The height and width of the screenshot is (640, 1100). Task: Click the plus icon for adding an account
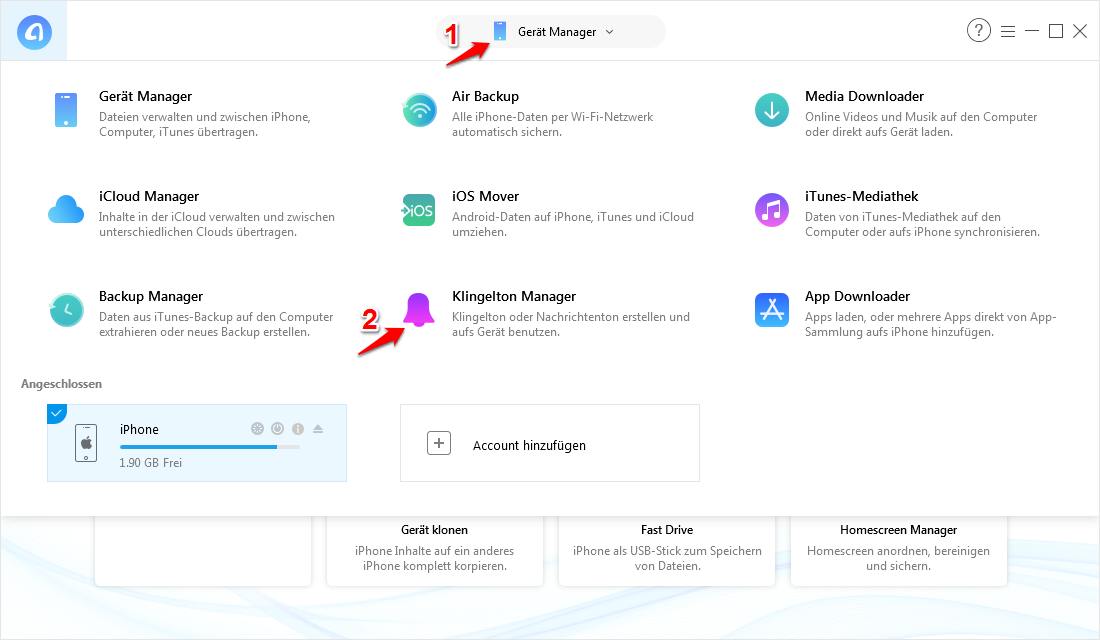click(439, 444)
